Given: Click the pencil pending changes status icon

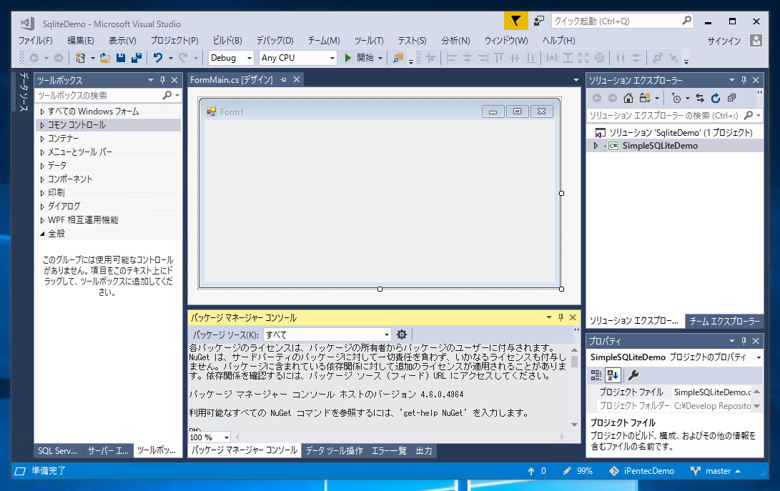Looking at the screenshot, I should (x=567, y=471).
